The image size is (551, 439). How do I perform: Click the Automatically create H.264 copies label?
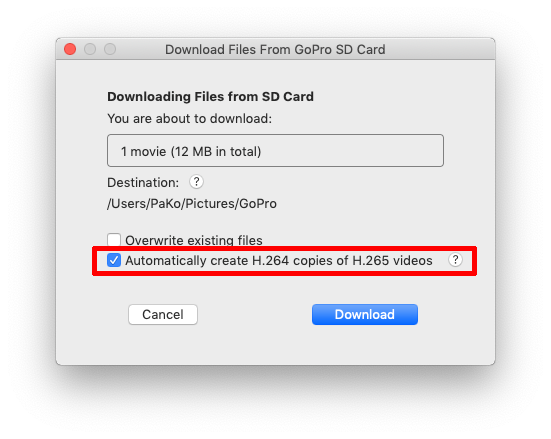point(279,261)
